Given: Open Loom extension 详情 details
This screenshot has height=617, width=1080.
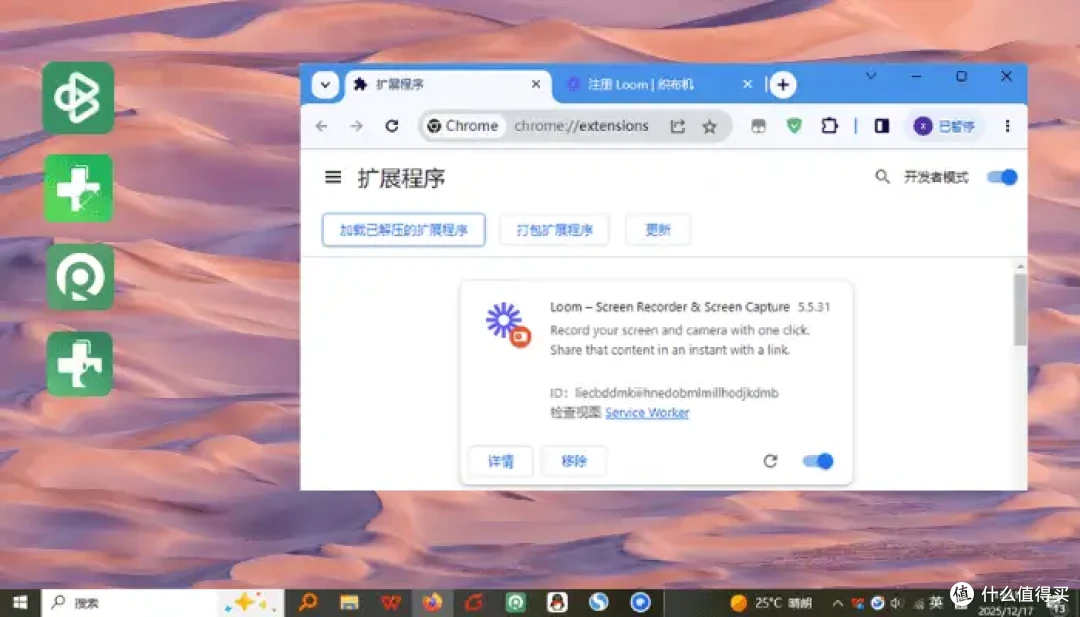Looking at the screenshot, I should pos(501,461).
